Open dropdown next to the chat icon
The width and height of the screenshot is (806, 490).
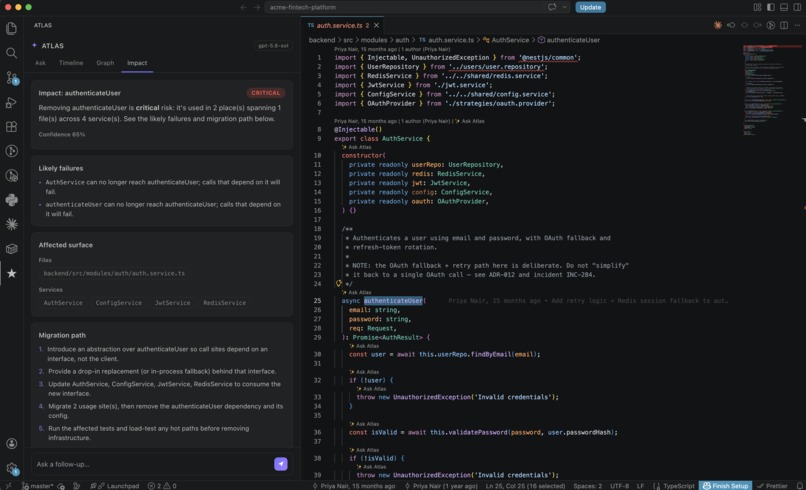click(x=564, y=7)
